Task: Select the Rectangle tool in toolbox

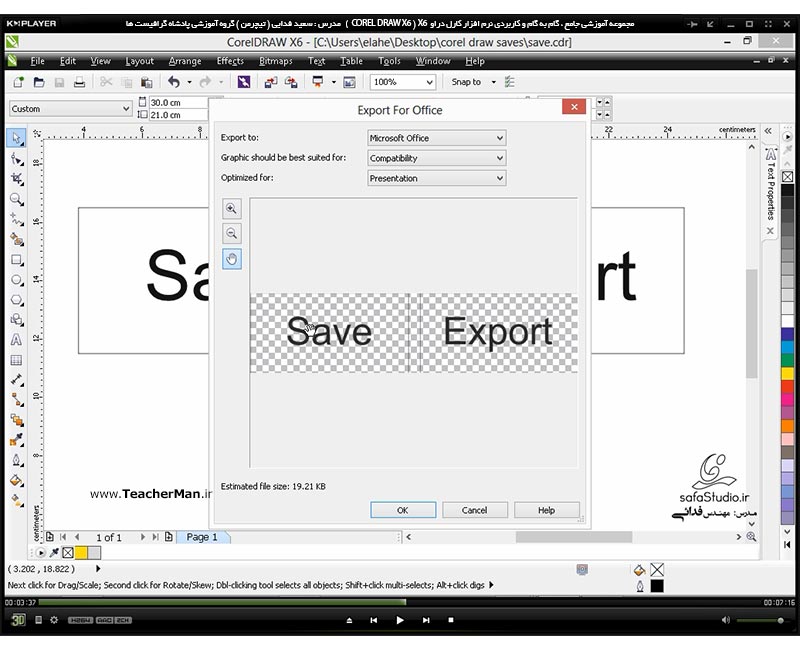Action: tap(16, 260)
